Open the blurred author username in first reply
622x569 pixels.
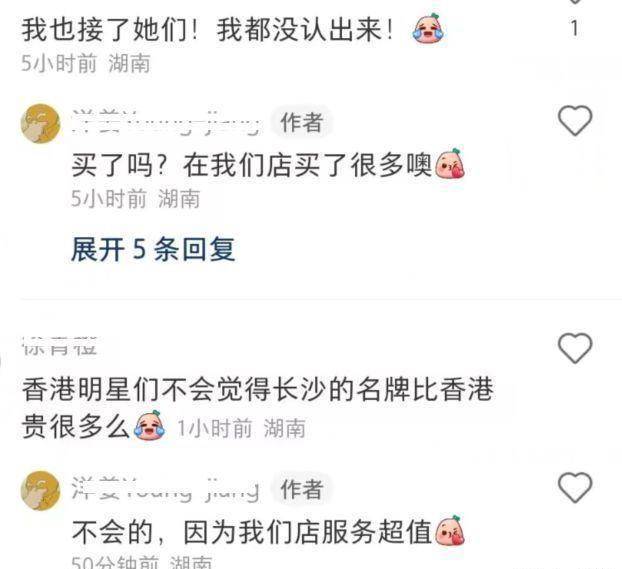(167, 122)
